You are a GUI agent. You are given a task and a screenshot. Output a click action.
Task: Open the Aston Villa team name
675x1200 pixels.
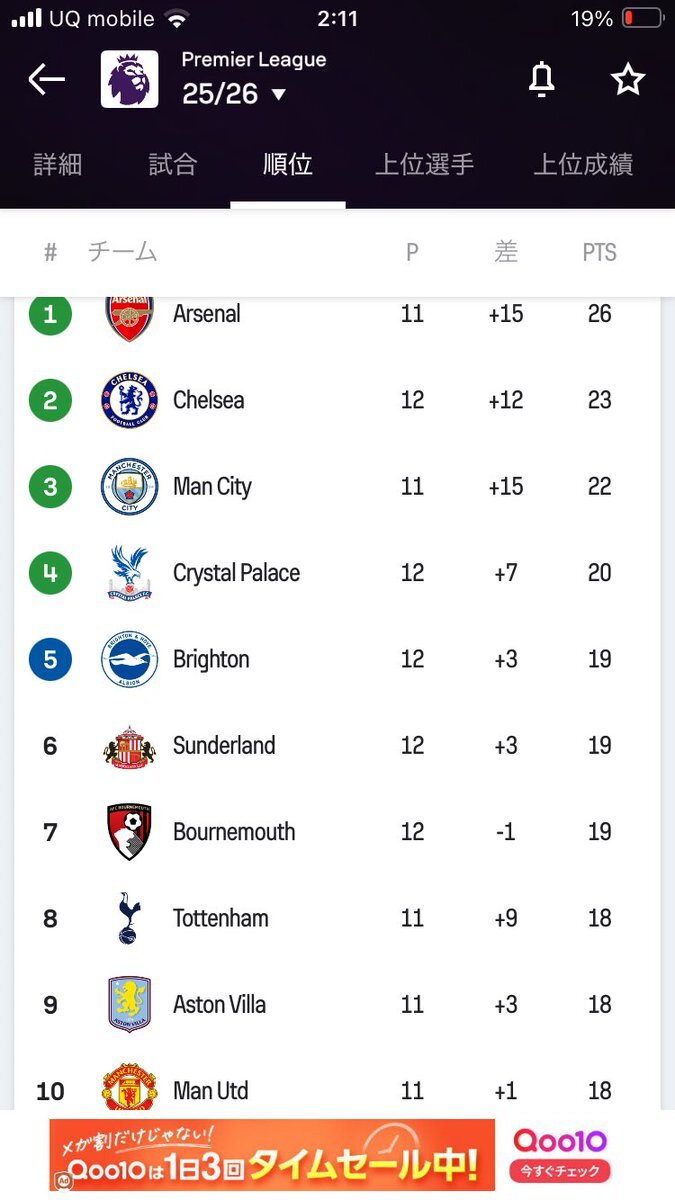[219, 1005]
